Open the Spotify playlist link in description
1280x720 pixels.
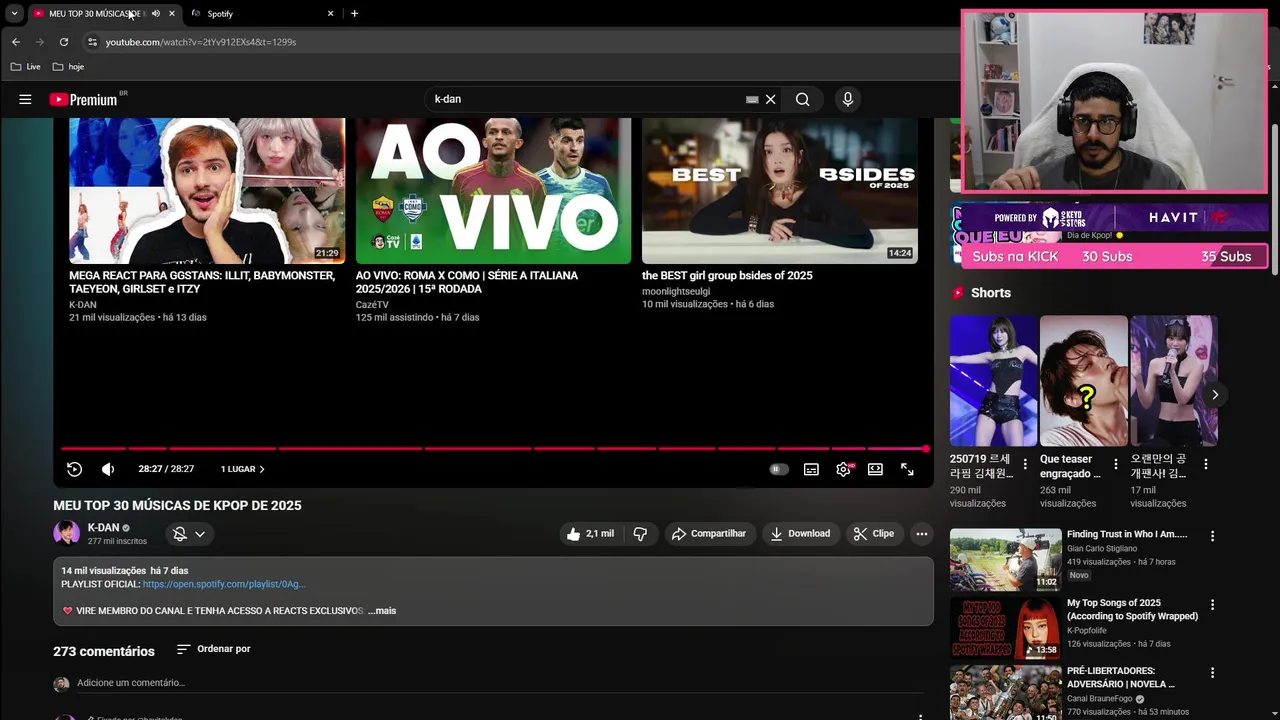tap(224, 584)
